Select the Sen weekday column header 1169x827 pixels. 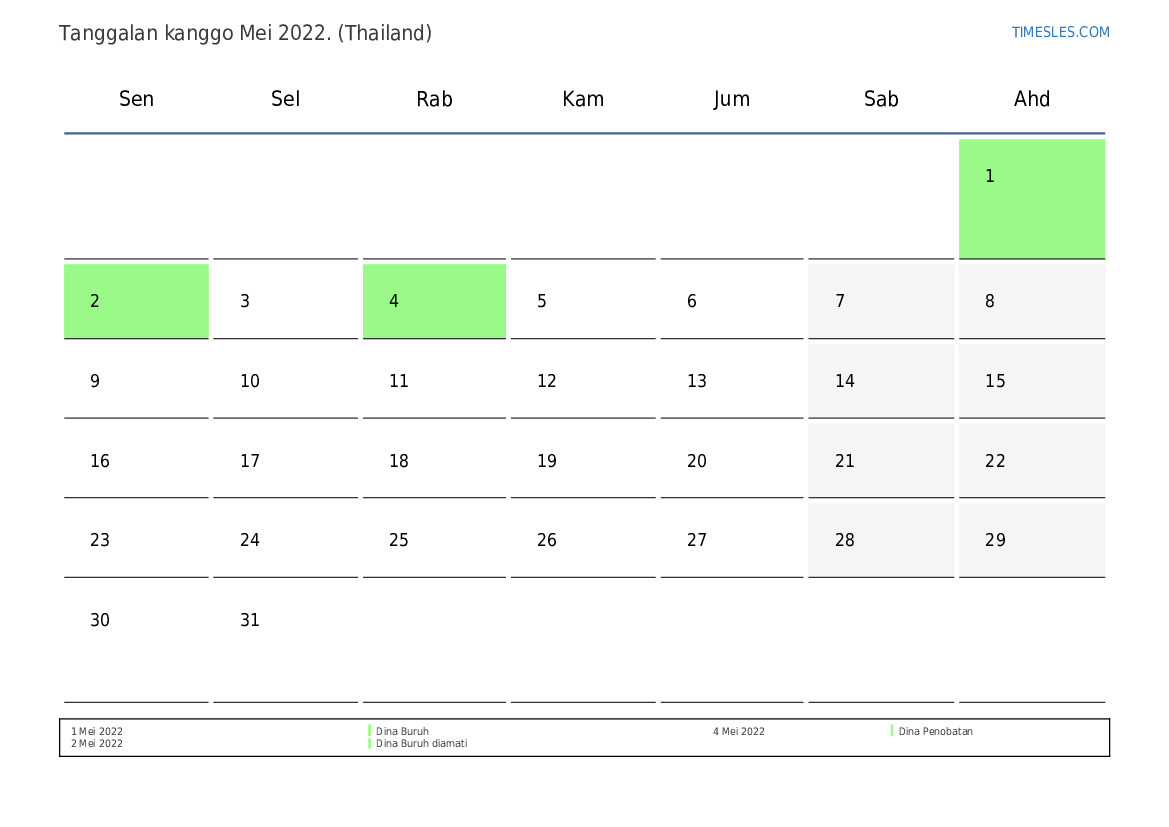136,99
